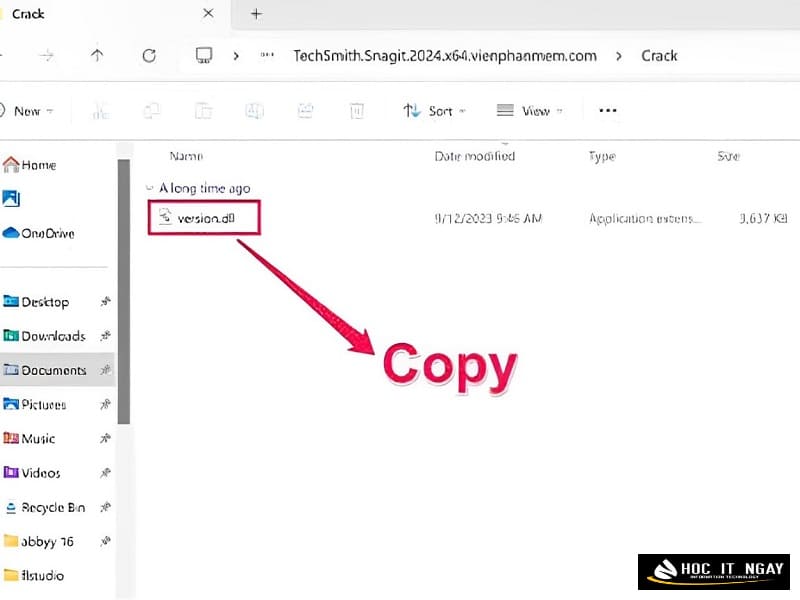800x600 pixels.
Task: Click the Crack breadcrumb segment
Action: pos(659,56)
